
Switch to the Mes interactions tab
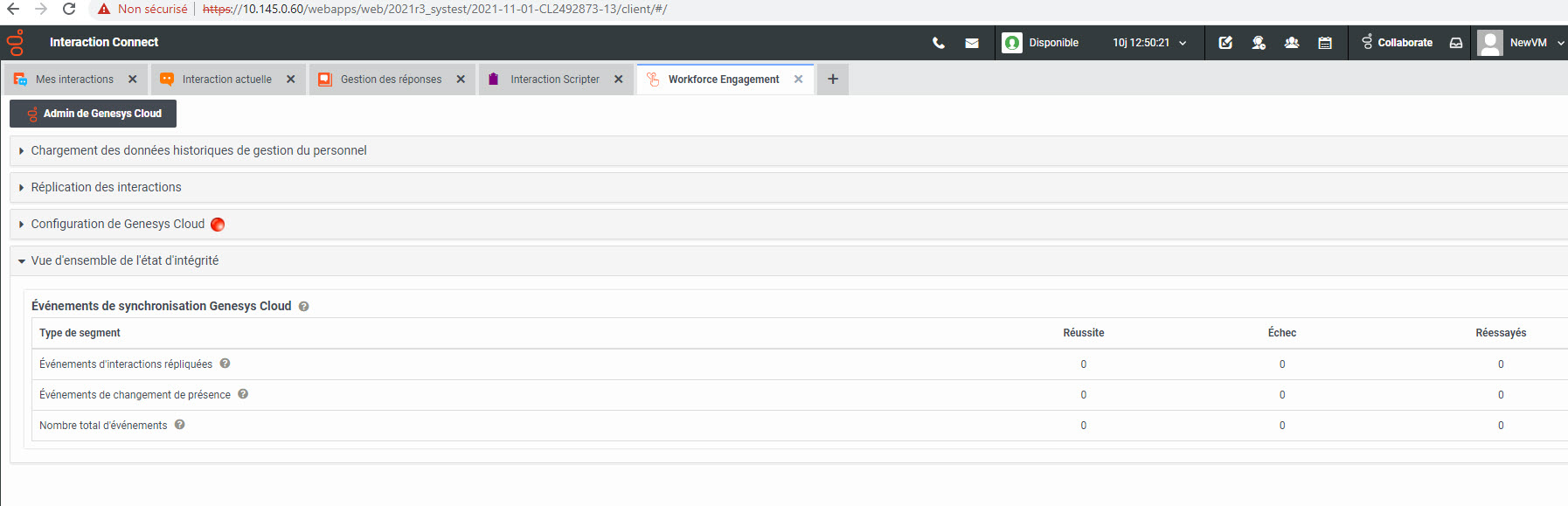tap(74, 80)
